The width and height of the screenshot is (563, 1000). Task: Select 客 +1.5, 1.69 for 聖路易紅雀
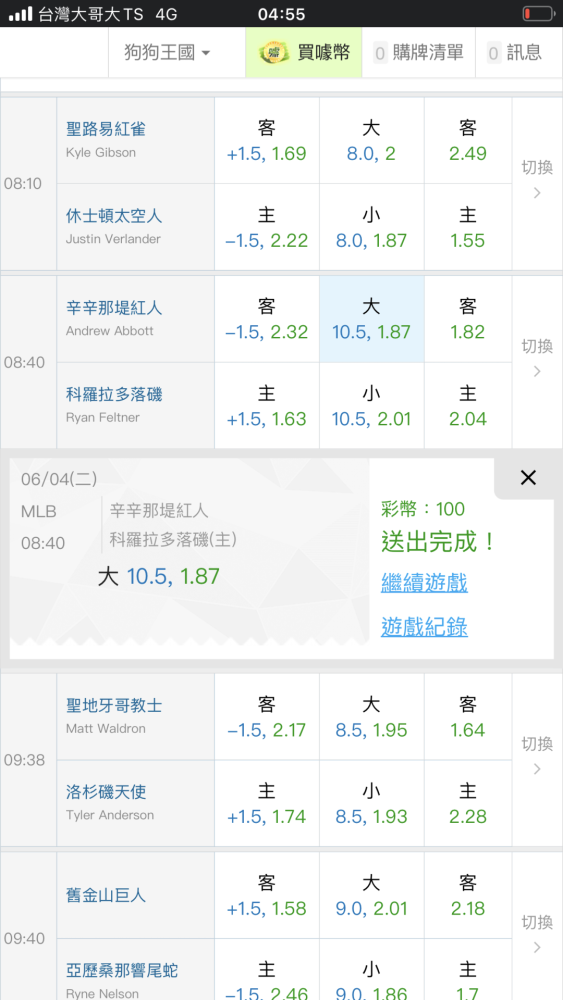[267, 140]
